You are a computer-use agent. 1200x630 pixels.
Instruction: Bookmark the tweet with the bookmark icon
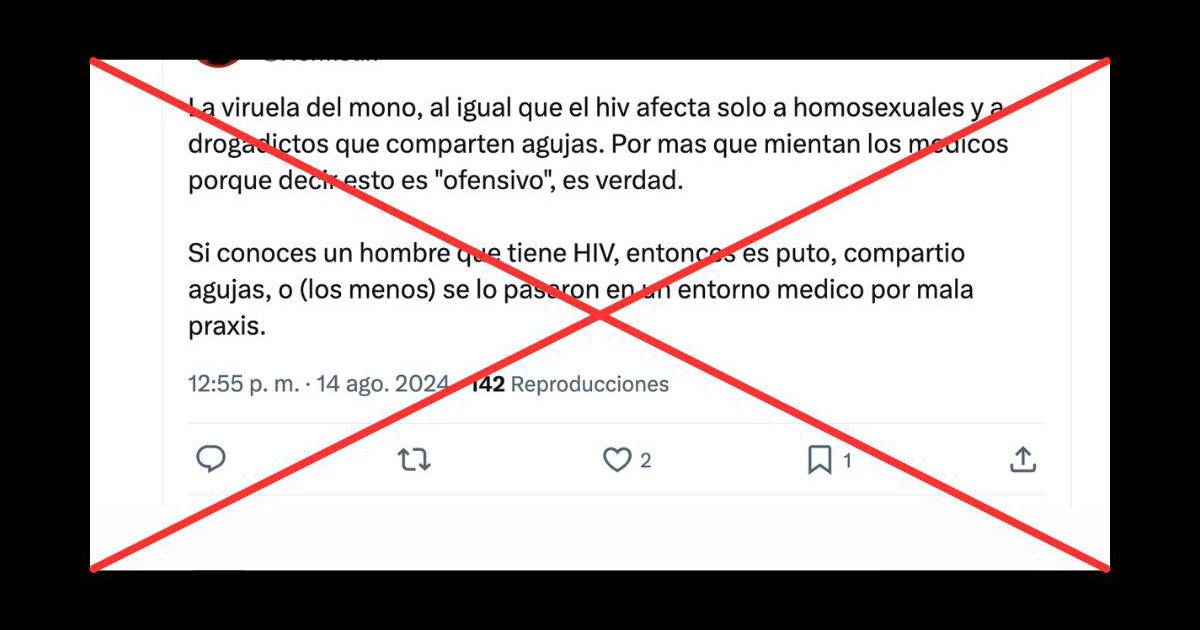820,460
